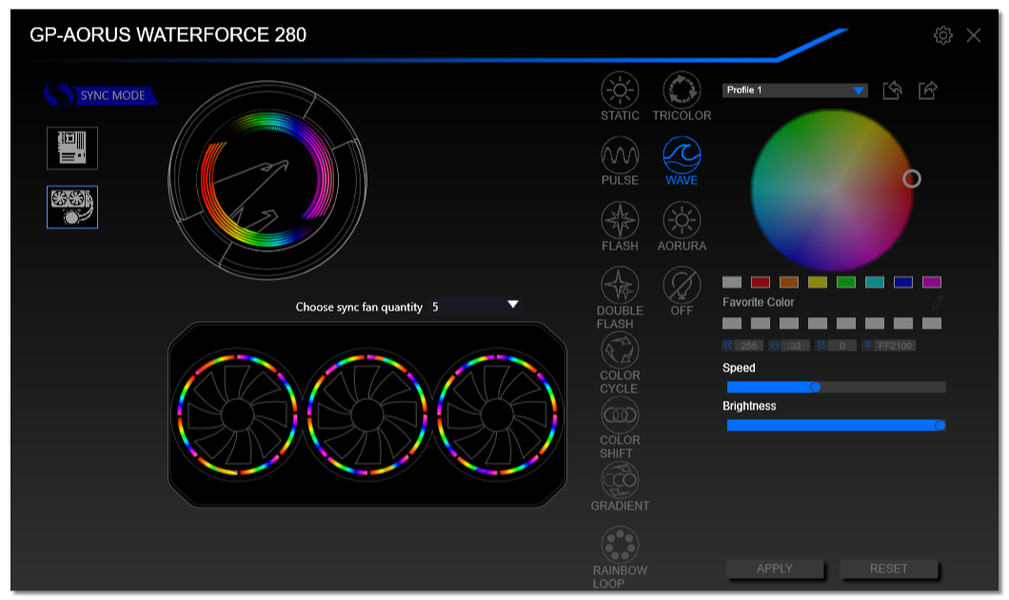1009x600 pixels.
Task: Click the APPLY button
Action: click(774, 568)
